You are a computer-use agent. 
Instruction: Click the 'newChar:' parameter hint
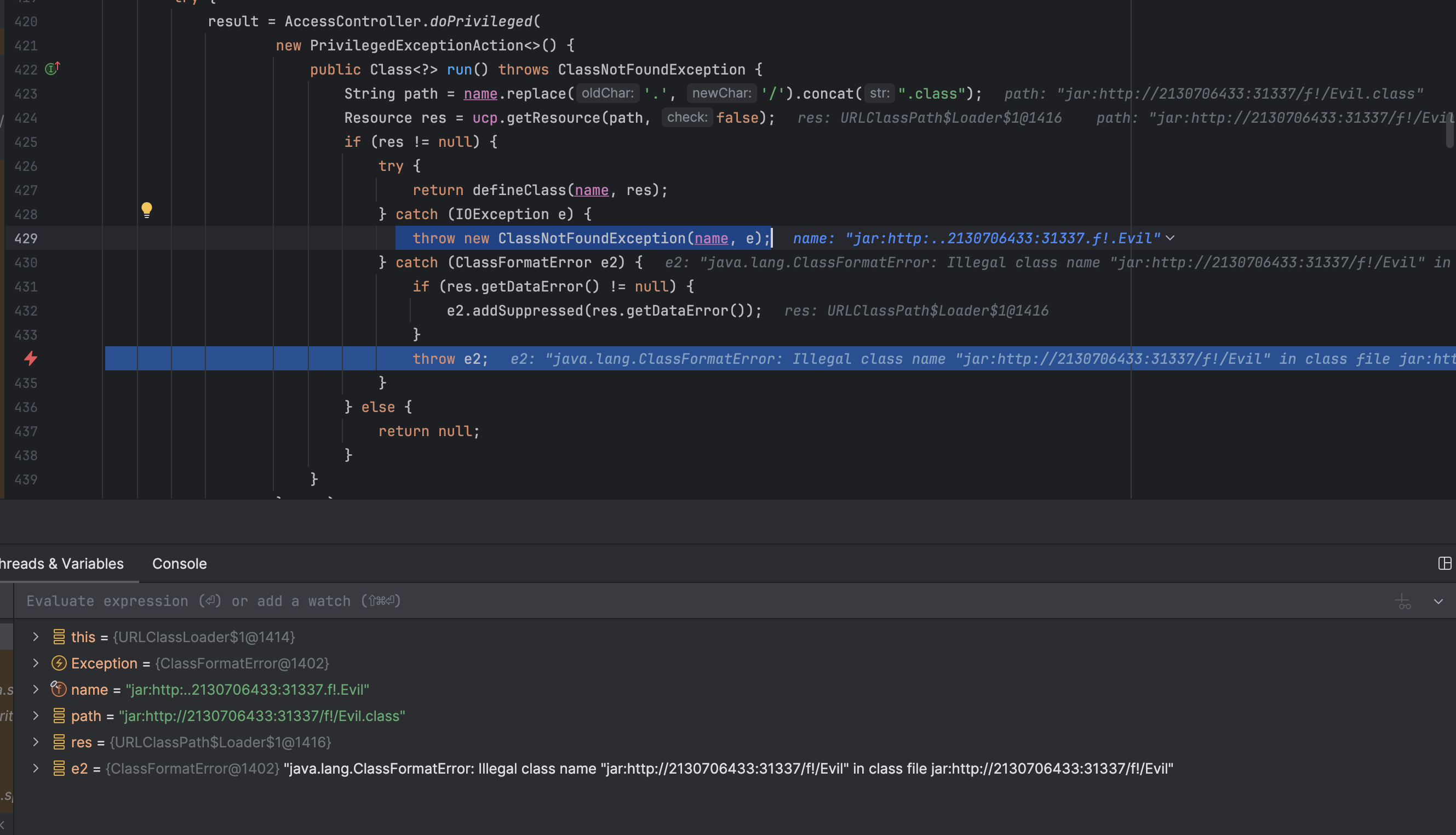pos(721,93)
